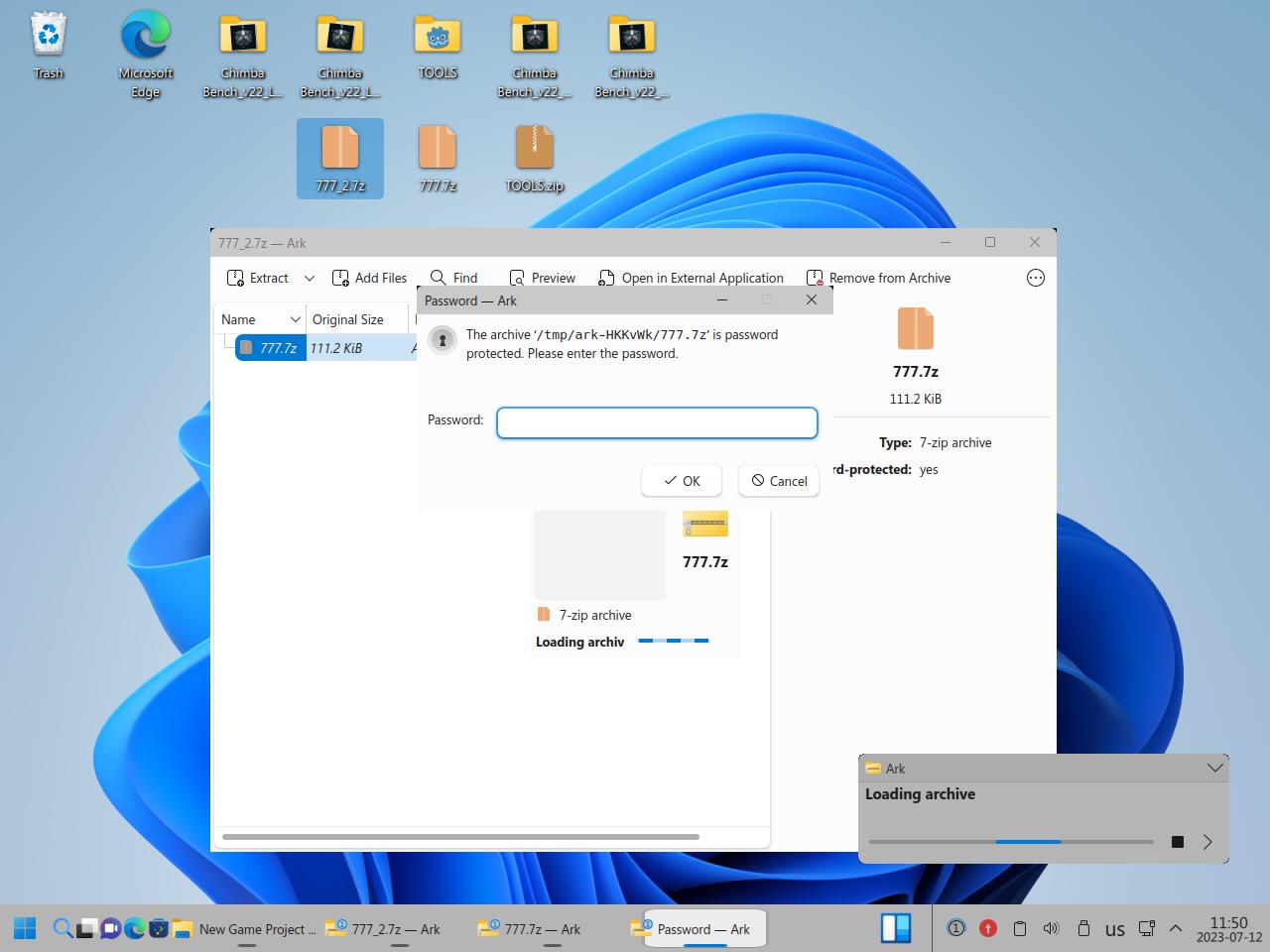
Task: Open TOOLS.zip on the desktop
Action: [534, 159]
